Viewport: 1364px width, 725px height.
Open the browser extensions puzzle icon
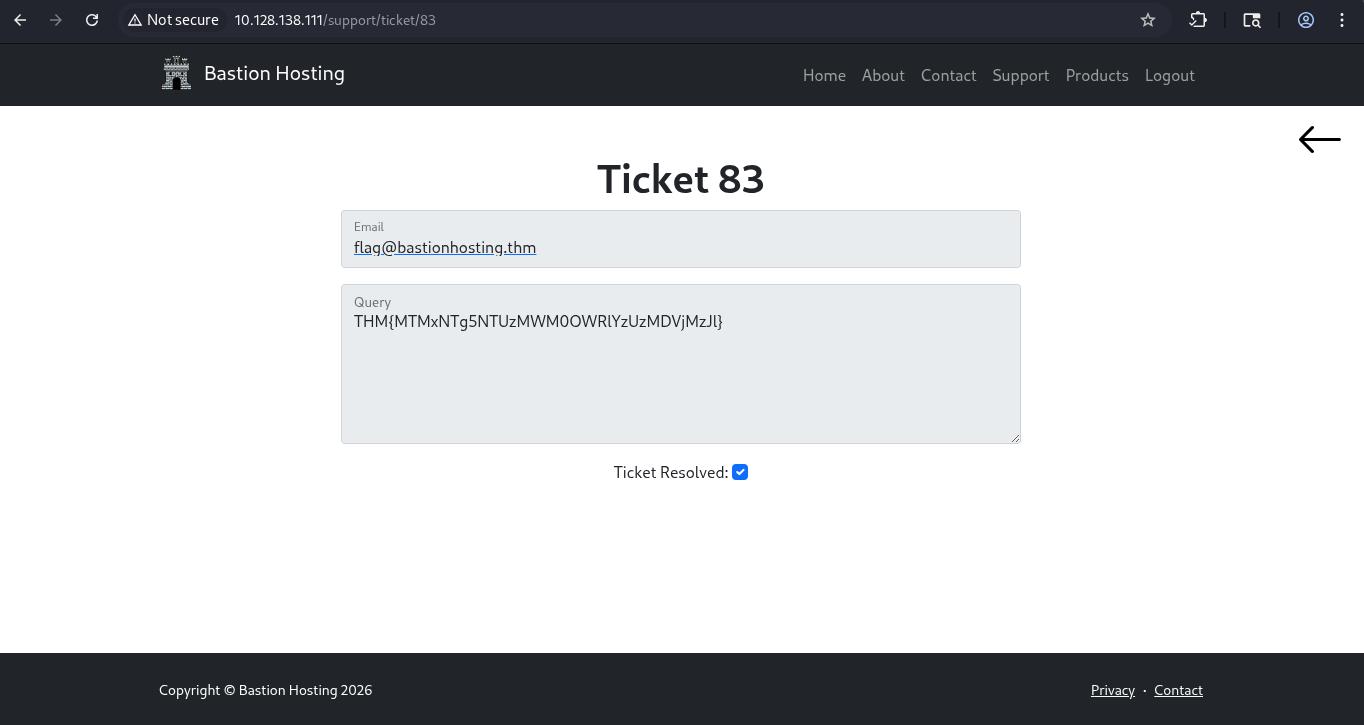coord(1198,20)
